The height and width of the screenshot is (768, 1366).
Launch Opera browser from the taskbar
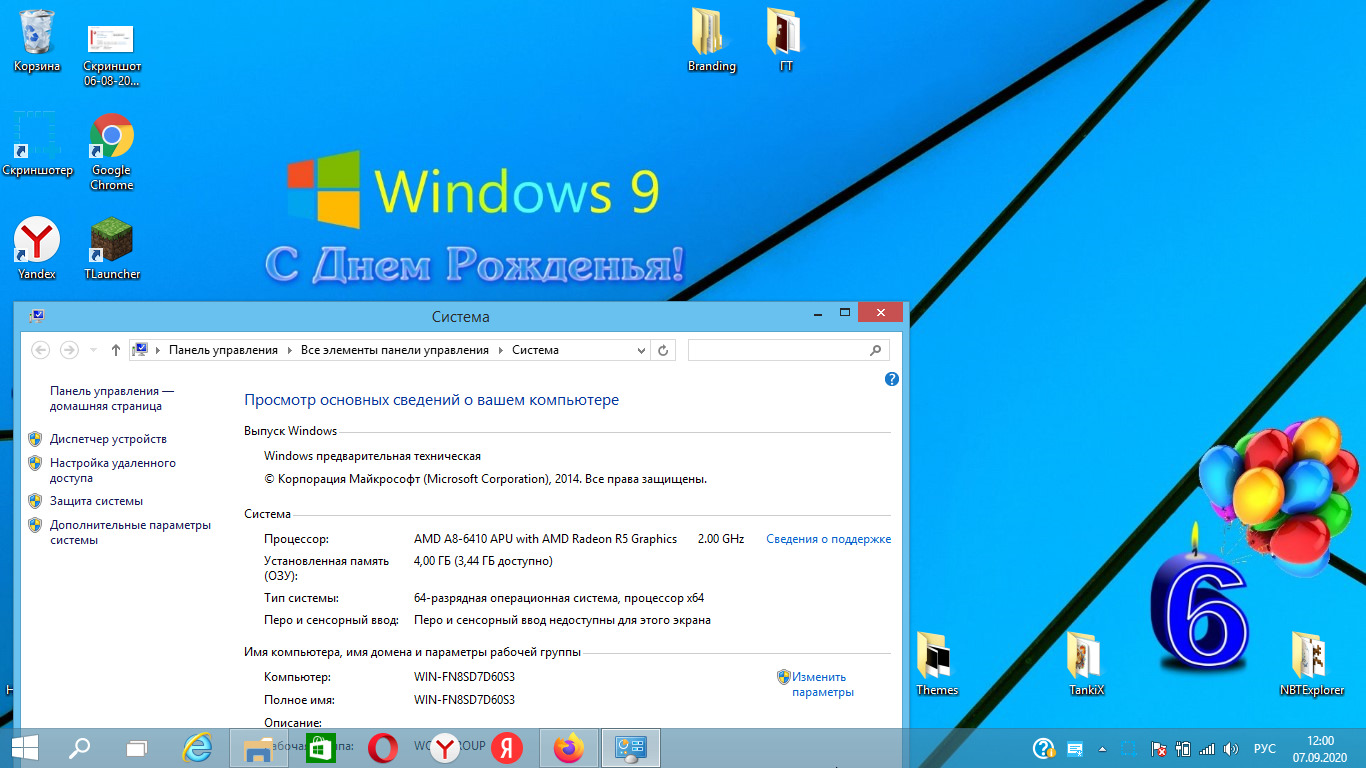click(383, 747)
